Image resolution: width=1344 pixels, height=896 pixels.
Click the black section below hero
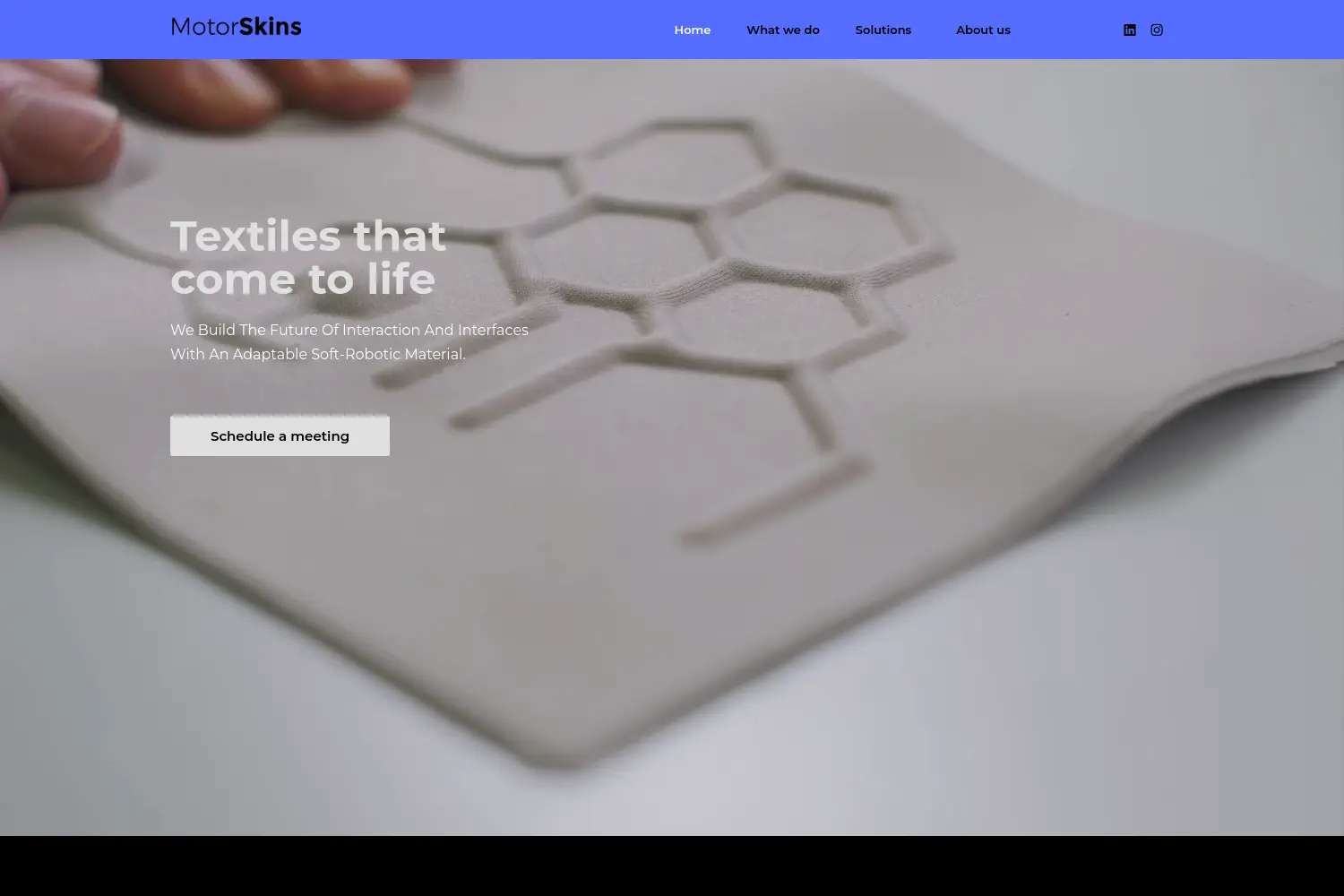point(672,866)
